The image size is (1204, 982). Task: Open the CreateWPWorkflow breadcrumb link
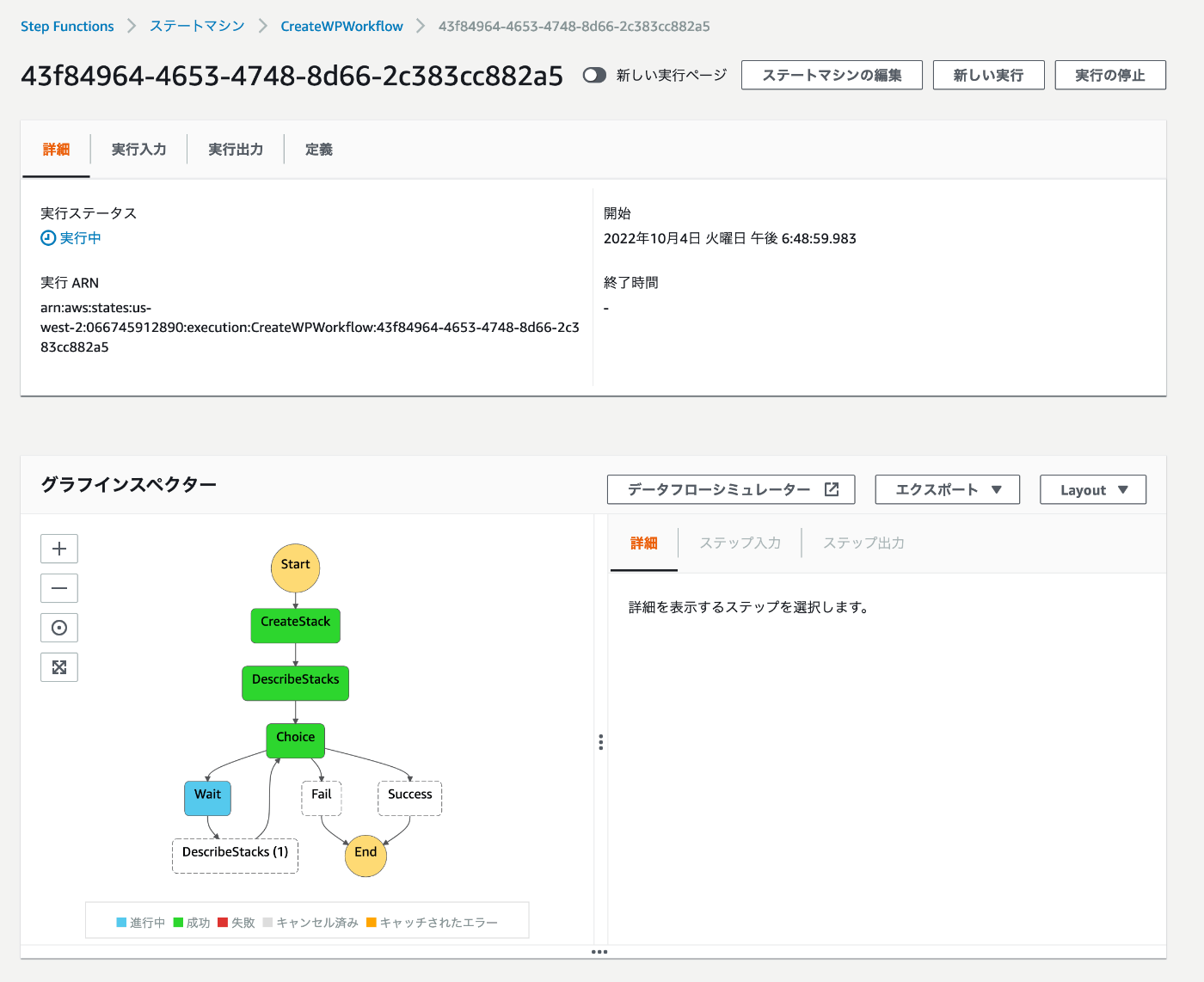341,26
